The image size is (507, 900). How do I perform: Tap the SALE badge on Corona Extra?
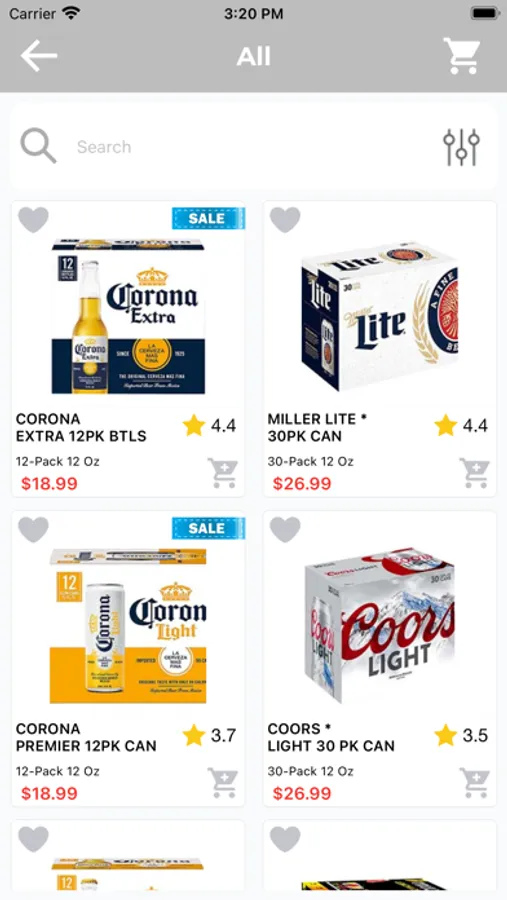tap(208, 218)
